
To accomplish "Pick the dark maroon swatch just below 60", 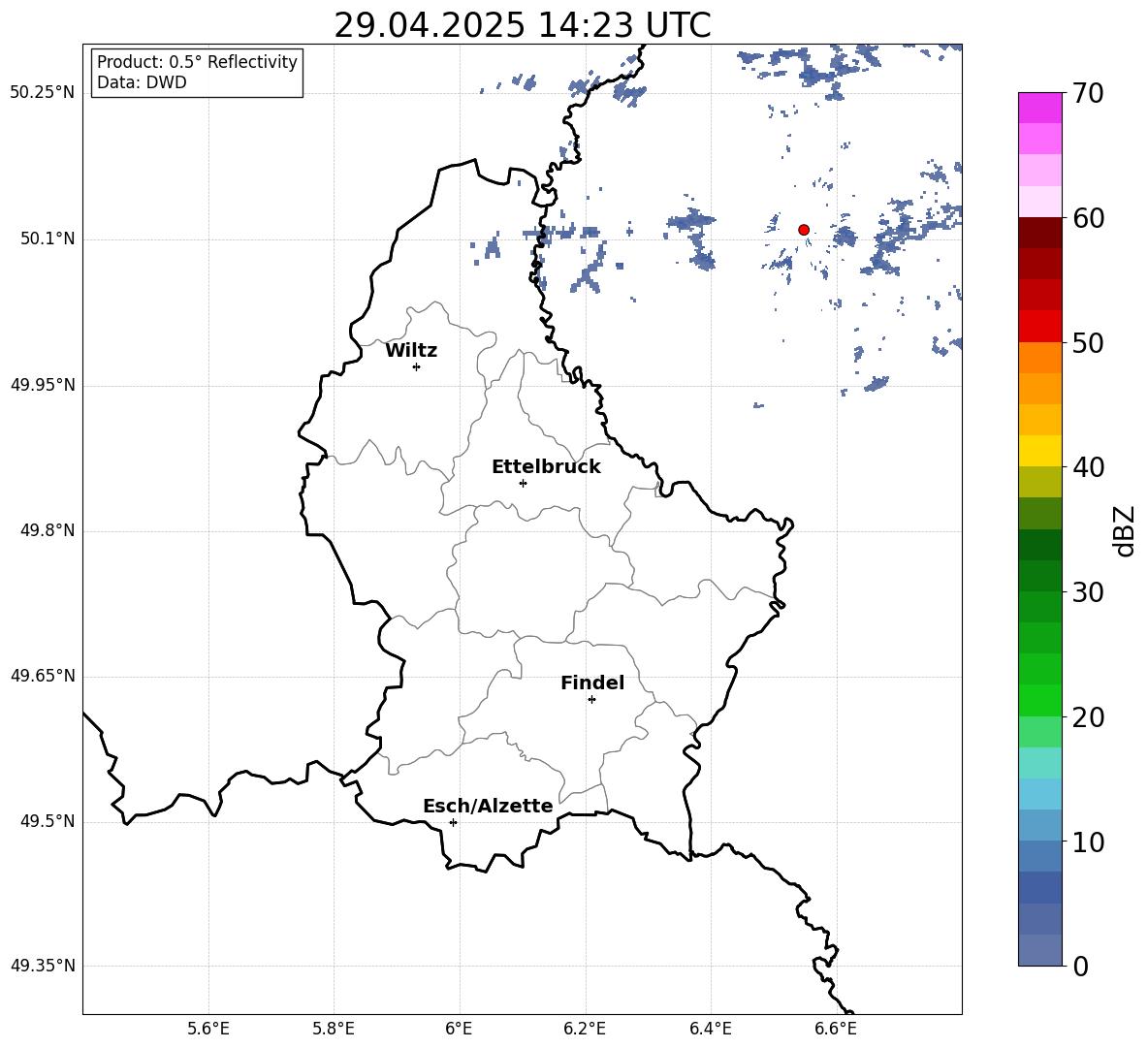I will point(1040,233).
